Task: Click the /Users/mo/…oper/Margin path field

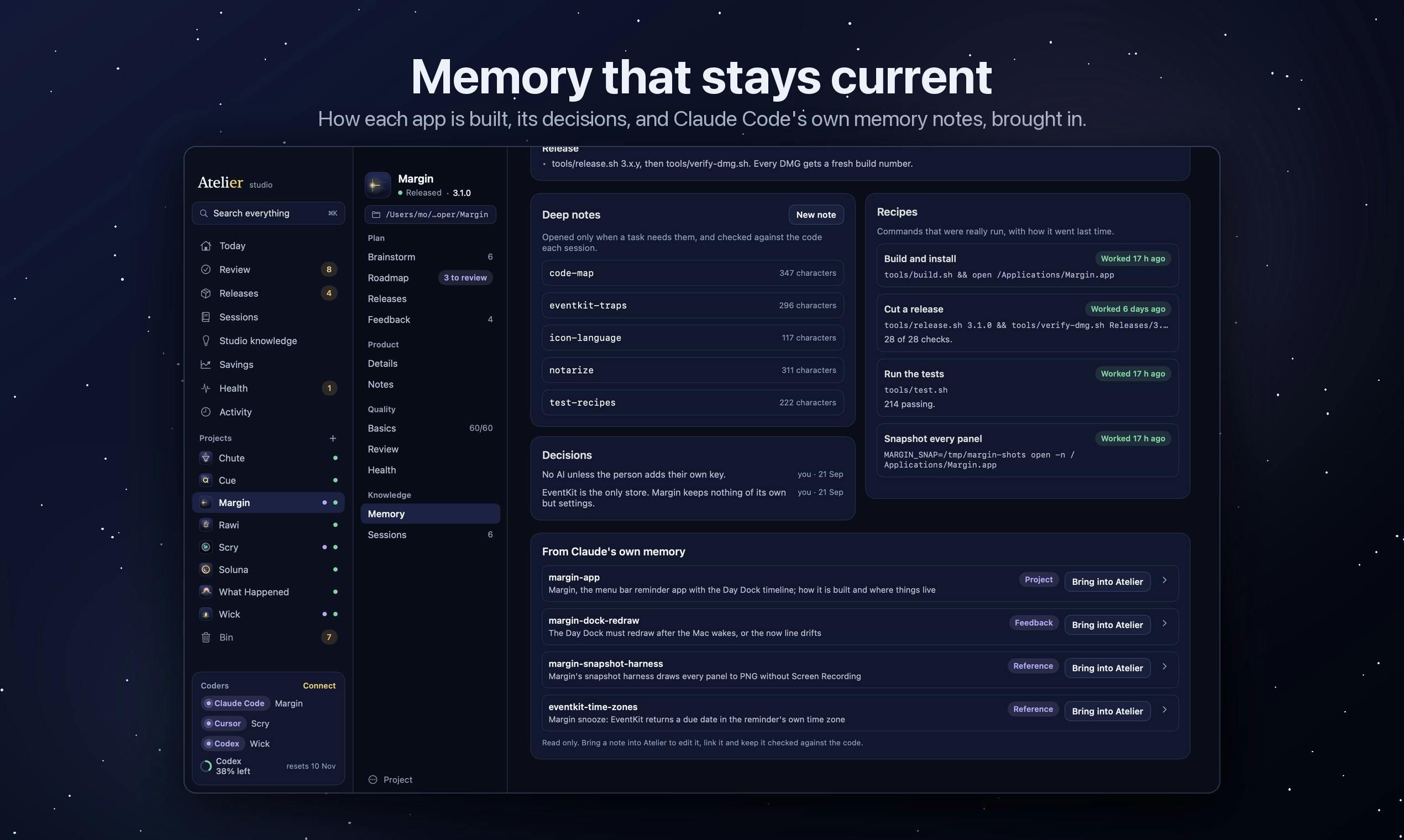Action: [430, 214]
